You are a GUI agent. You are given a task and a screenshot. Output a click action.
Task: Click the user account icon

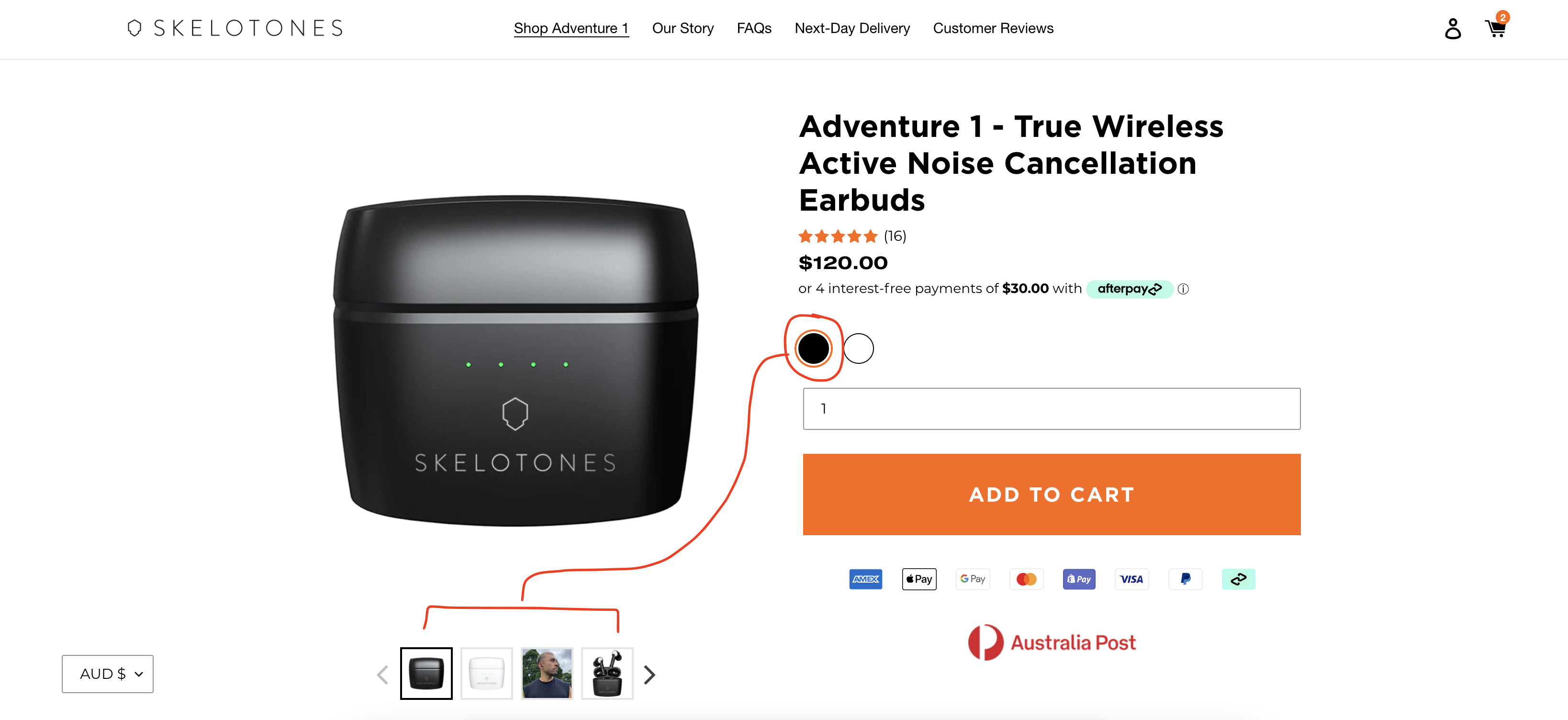[x=1452, y=29]
